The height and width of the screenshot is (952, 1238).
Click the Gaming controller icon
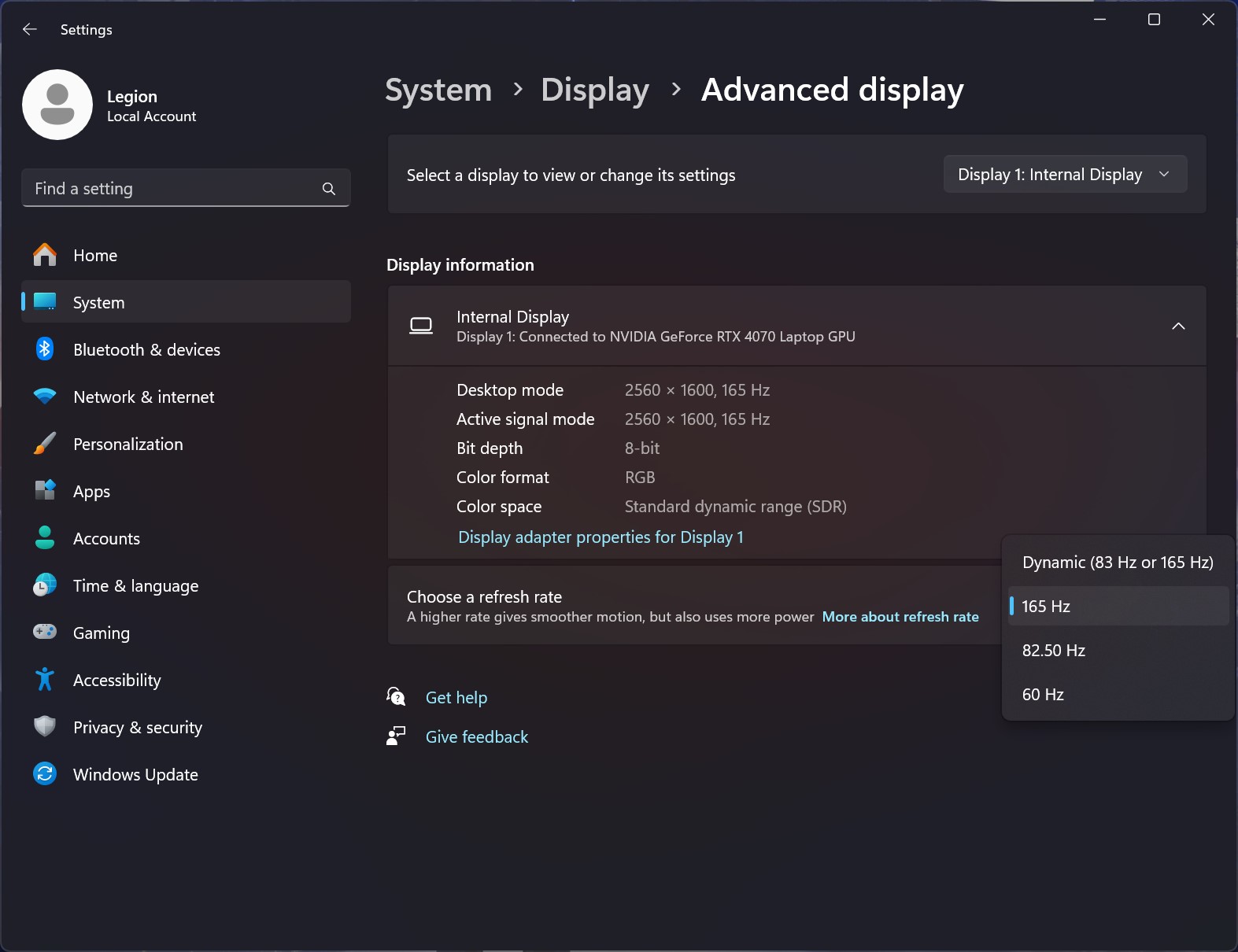pyautogui.click(x=45, y=632)
